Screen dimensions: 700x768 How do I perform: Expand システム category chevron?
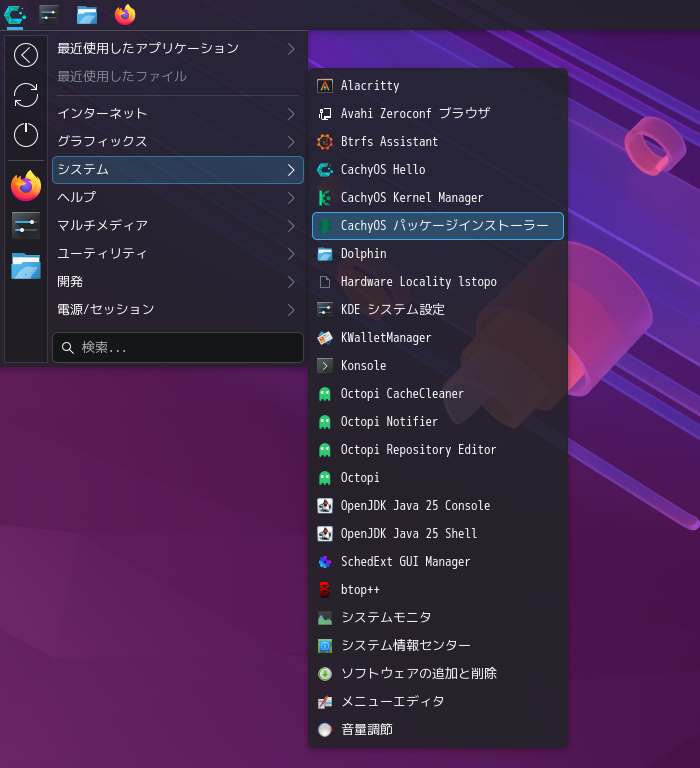[291, 170]
